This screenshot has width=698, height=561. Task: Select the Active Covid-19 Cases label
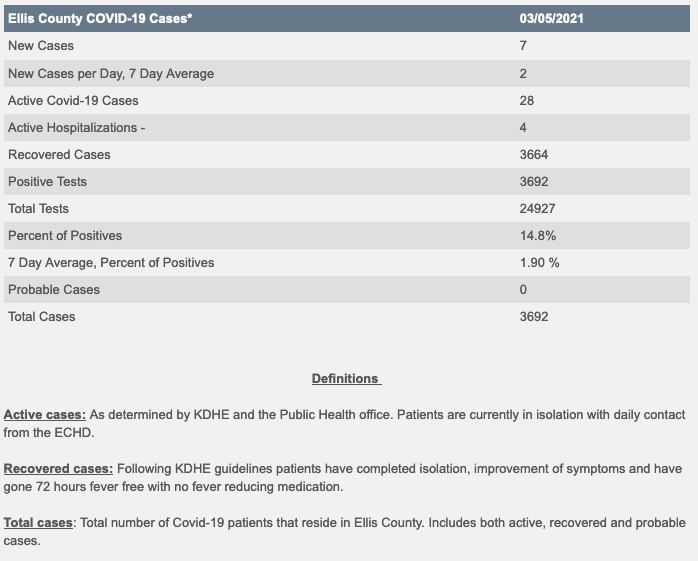coord(73,100)
